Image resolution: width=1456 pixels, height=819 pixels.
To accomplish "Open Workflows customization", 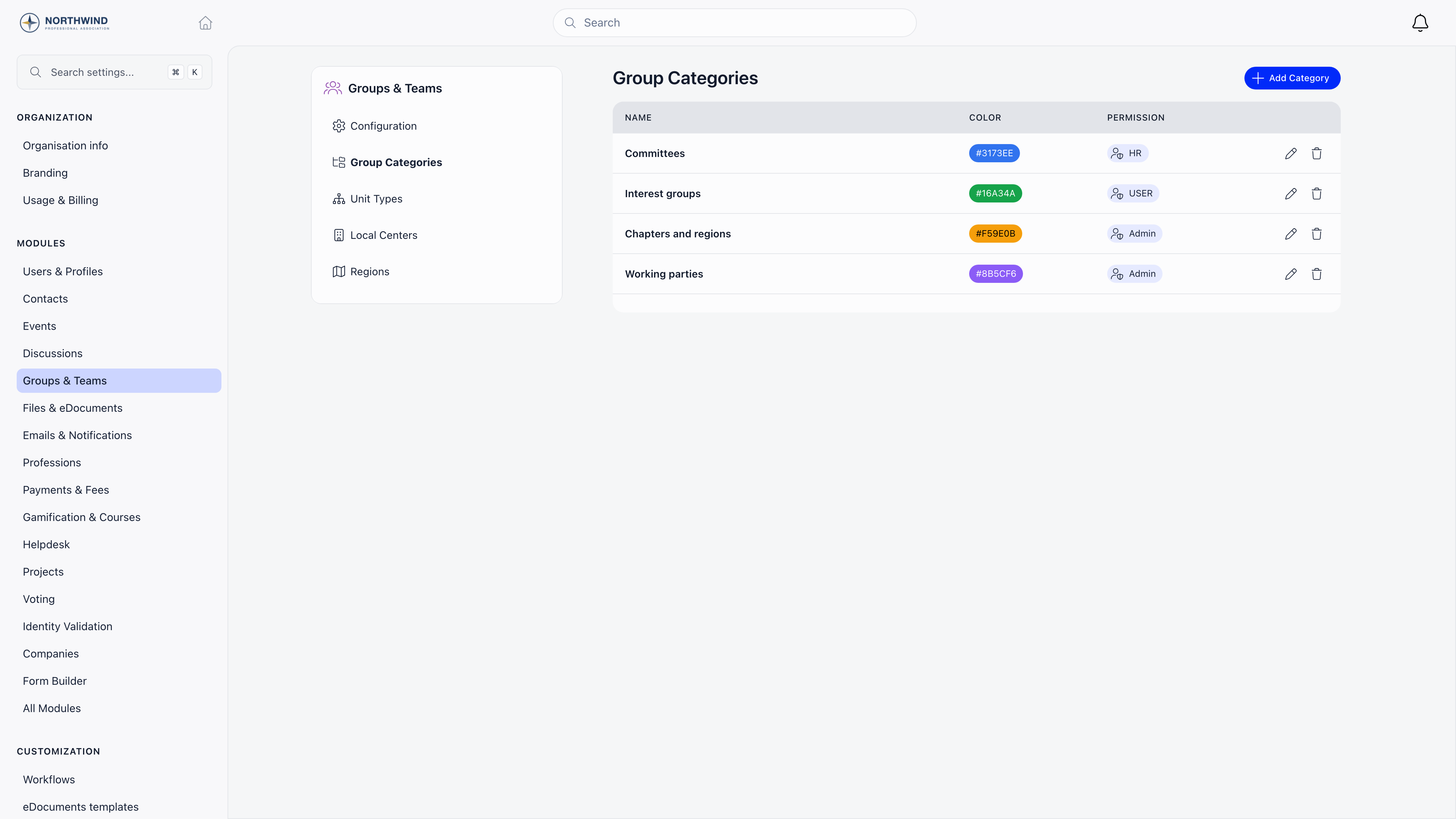I will [x=49, y=780].
